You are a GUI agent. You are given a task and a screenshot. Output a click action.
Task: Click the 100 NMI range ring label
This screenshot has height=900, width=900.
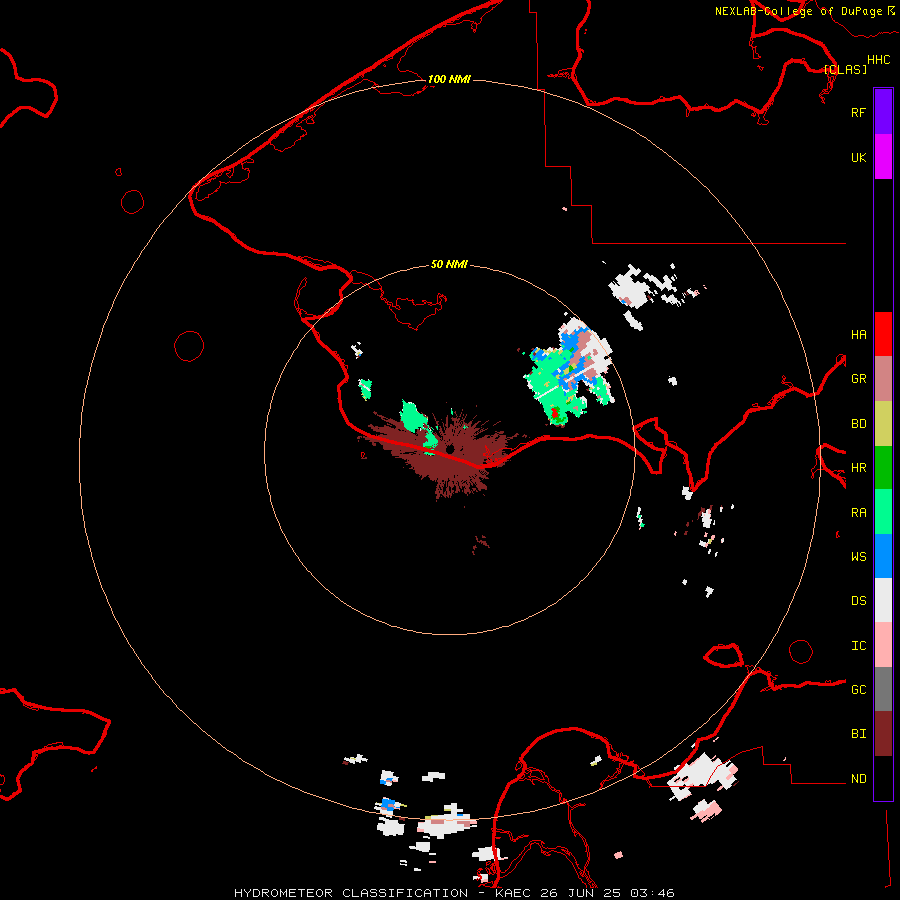[449, 79]
